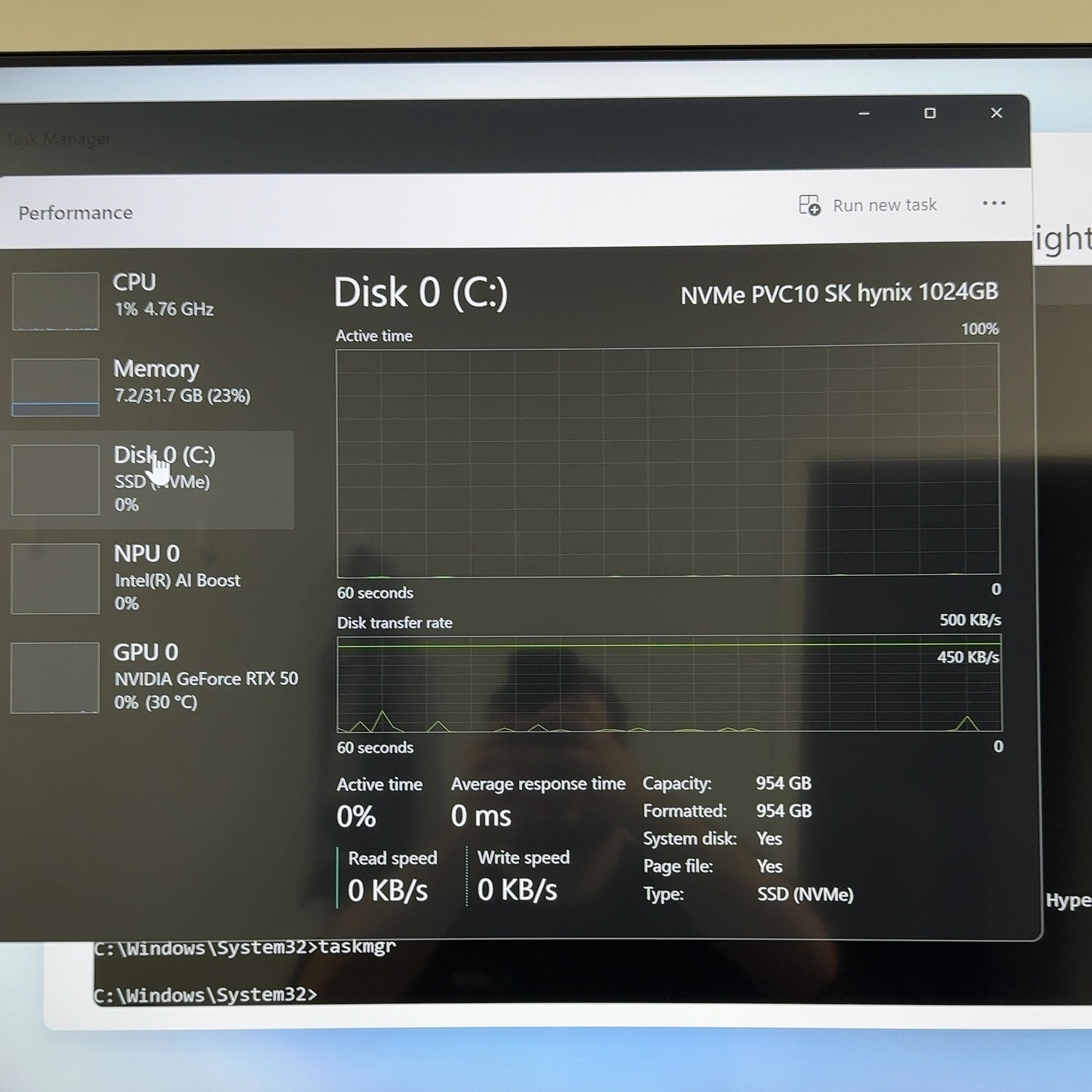Click the Disk 0 (C:) main title
Image resolution: width=1092 pixels, height=1092 pixels.
(x=420, y=293)
